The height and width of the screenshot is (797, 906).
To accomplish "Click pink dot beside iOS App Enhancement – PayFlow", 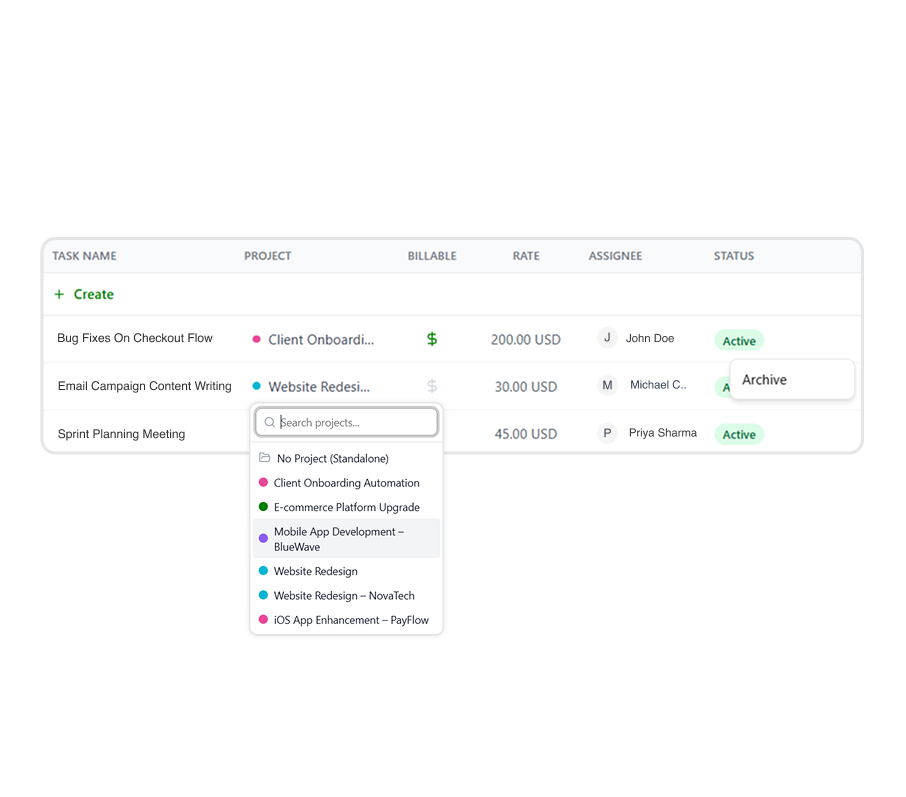I will [263, 620].
